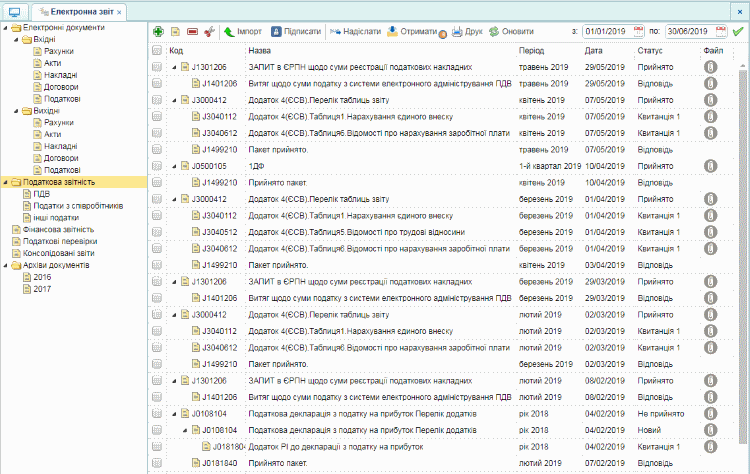Select checkbox for J0181840 Прийнято пакет row
Image resolution: width=750 pixels, height=474 pixels.
(x=157, y=463)
